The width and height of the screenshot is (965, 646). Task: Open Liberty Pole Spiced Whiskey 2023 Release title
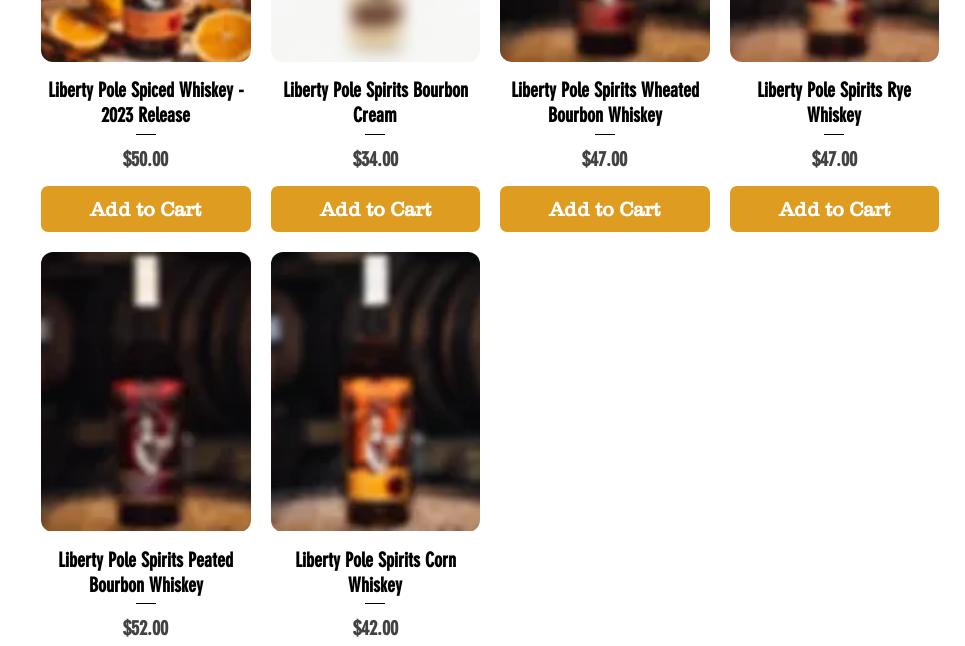point(146,102)
